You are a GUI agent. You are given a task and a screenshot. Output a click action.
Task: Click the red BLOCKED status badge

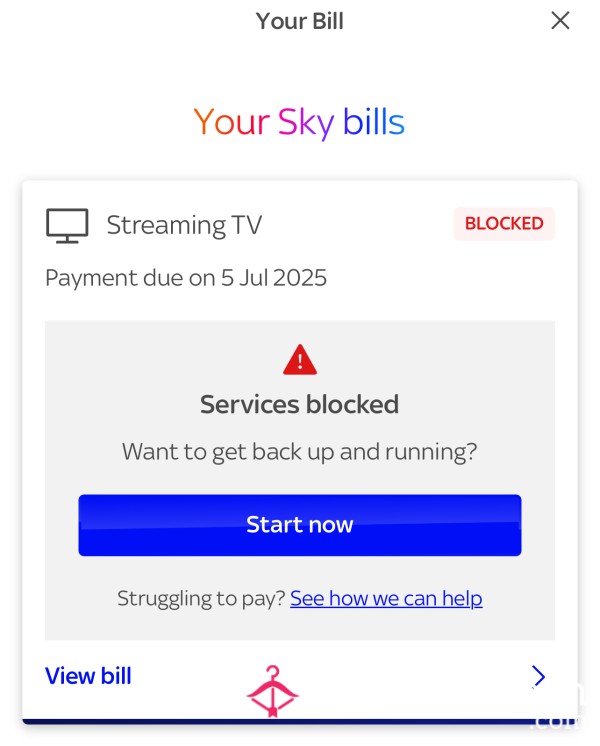click(x=504, y=224)
